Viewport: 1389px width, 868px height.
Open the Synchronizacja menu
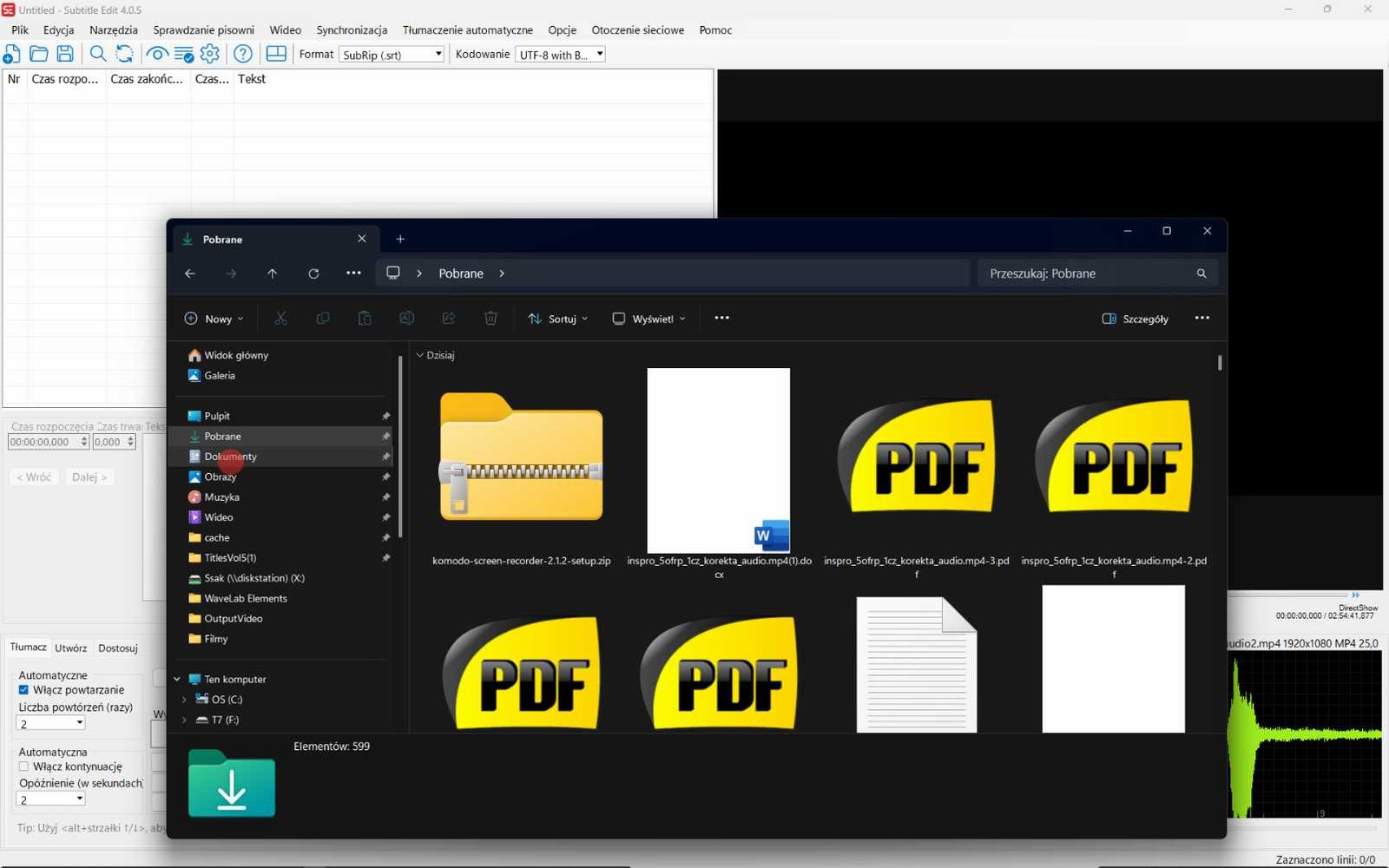(x=352, y=30)
